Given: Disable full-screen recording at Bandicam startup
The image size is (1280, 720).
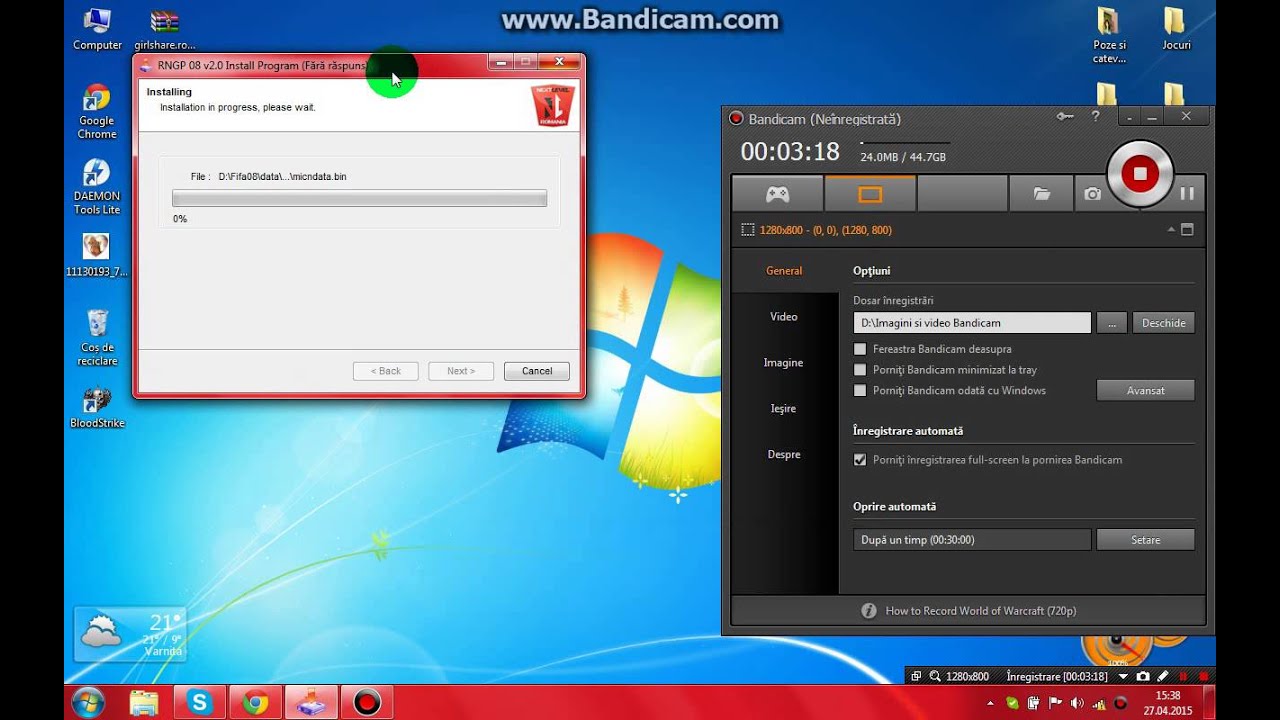Looking at the screenshot, I should pyautogui.click(x=860, y=460).
